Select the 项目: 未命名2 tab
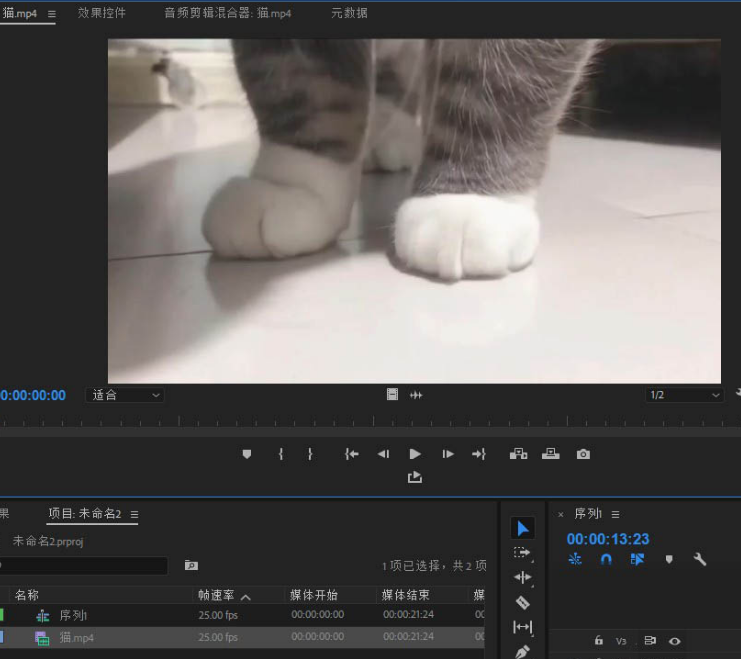741x659 pixels. 85,513
